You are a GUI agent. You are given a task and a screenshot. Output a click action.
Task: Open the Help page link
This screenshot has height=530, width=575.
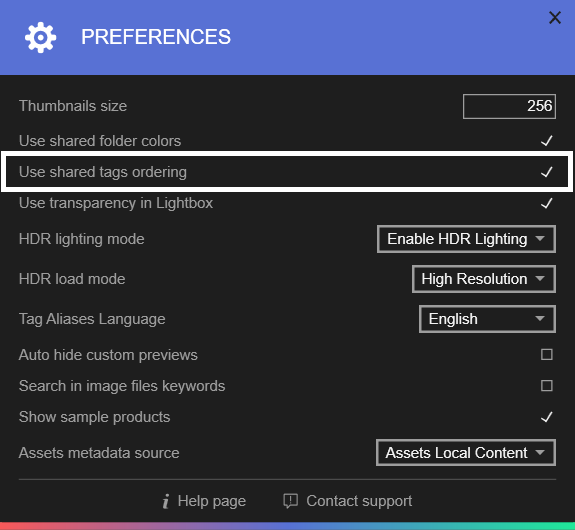pos(212,501)
